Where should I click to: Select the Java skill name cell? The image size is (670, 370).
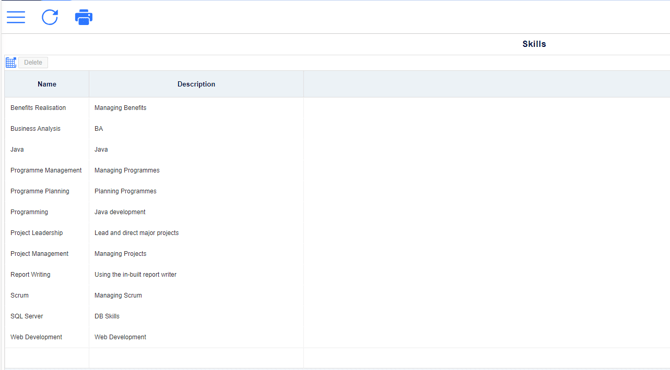[47, 150]
